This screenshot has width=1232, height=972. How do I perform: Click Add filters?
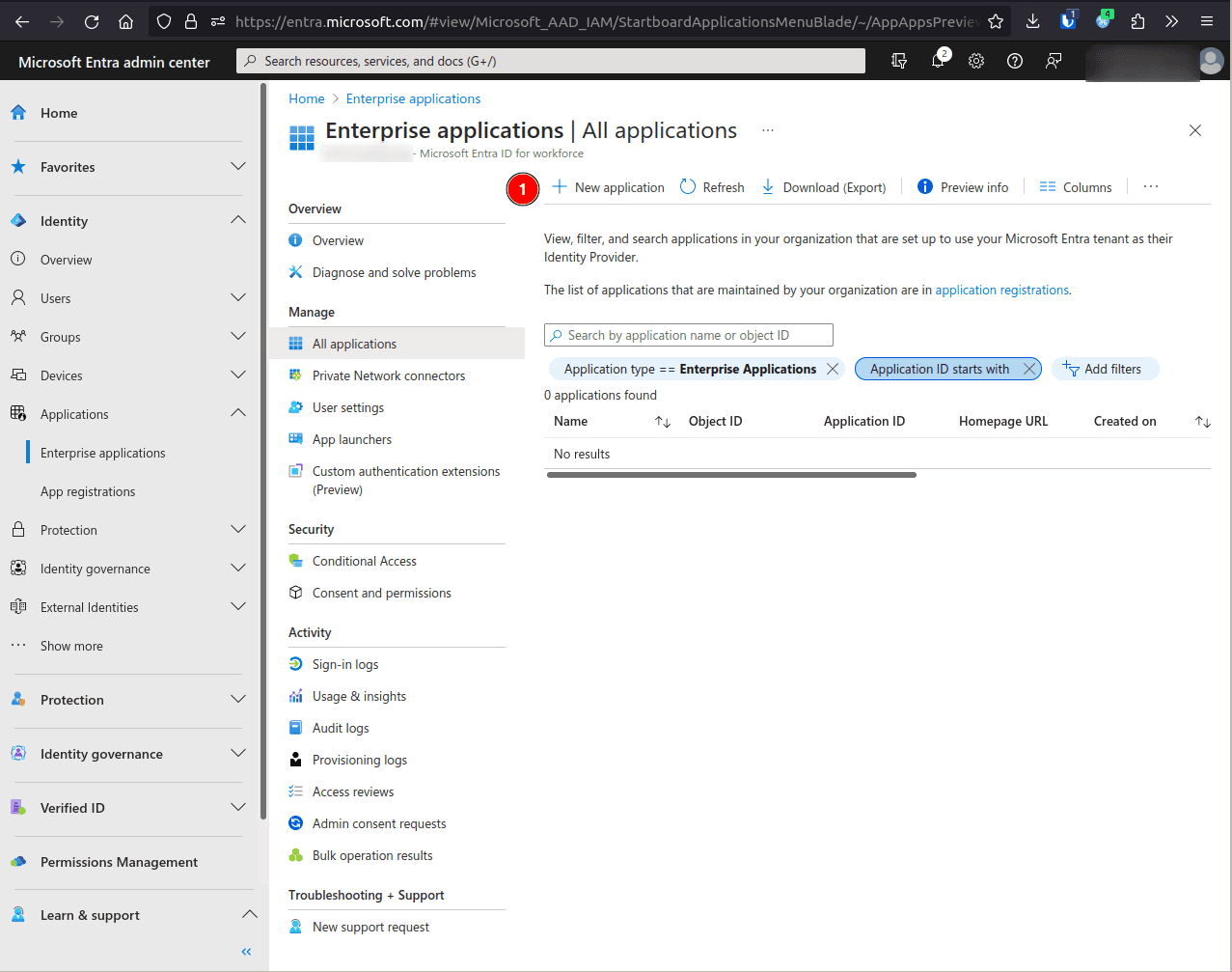tap(1105, 369)
